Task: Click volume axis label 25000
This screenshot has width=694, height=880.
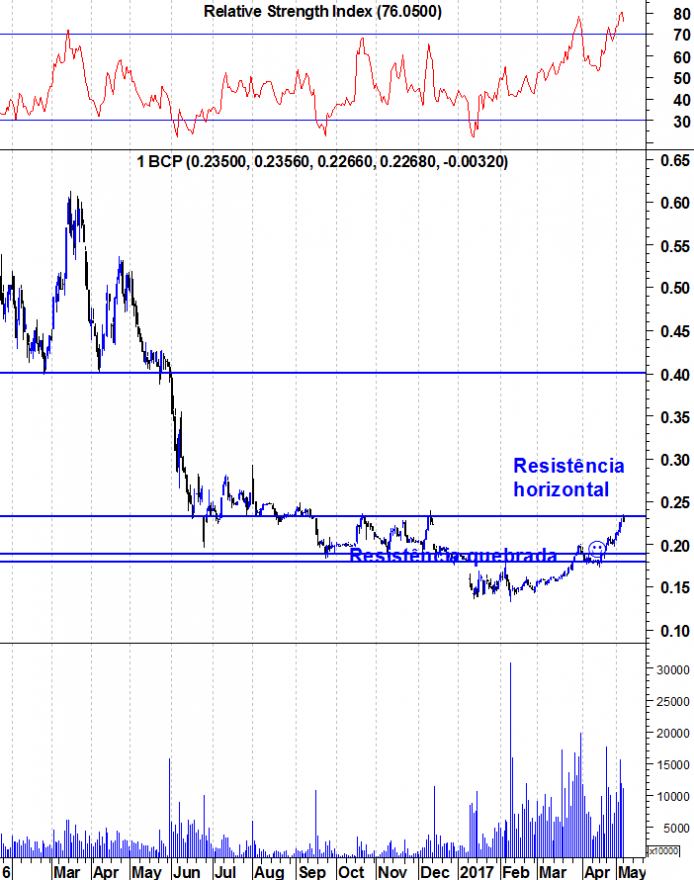Action: [673, 702]
